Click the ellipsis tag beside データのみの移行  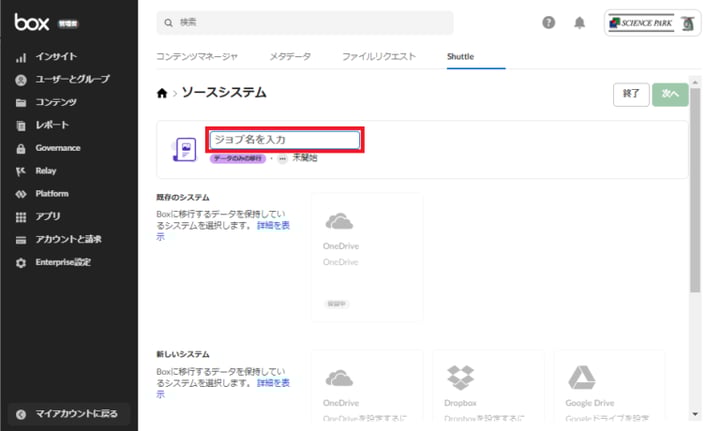coord(282,159)
